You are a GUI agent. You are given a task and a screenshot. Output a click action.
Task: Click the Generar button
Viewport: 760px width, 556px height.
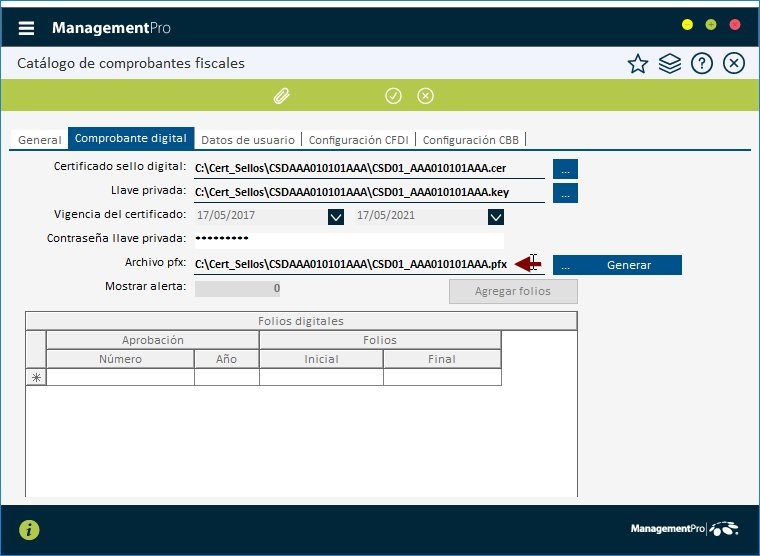tap(629, 265)
